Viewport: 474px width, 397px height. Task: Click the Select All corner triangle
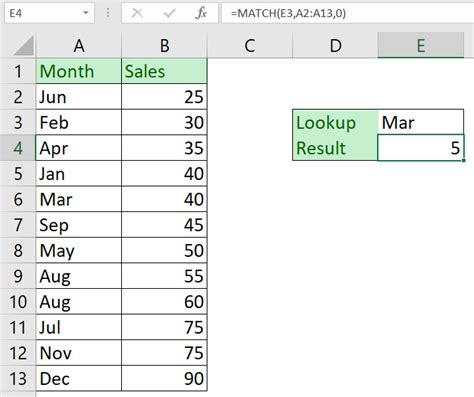pyautogui.click(x=23, y=46)
